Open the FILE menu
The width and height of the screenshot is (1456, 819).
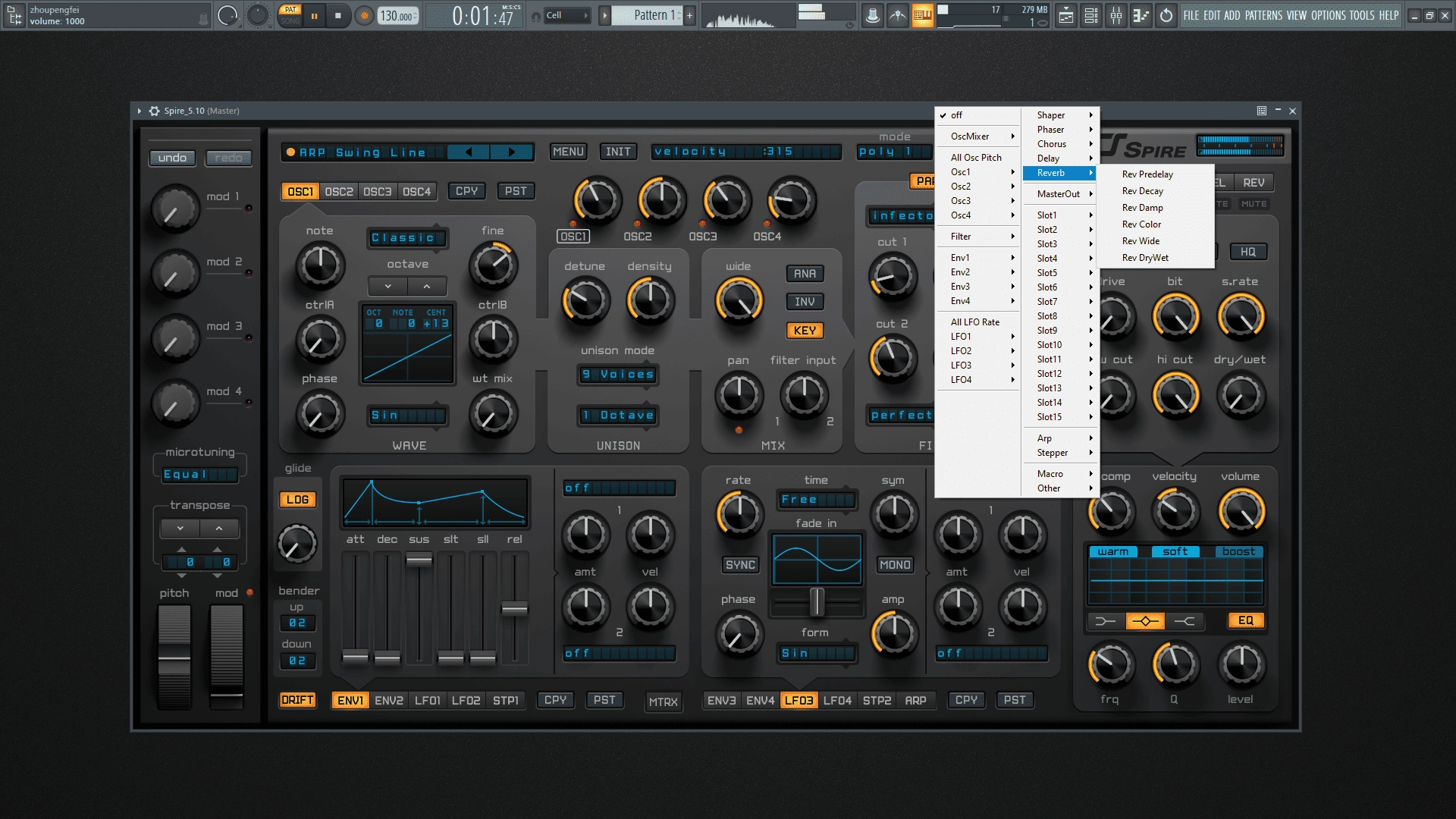pyautogui.click(x=1191, y=15)
